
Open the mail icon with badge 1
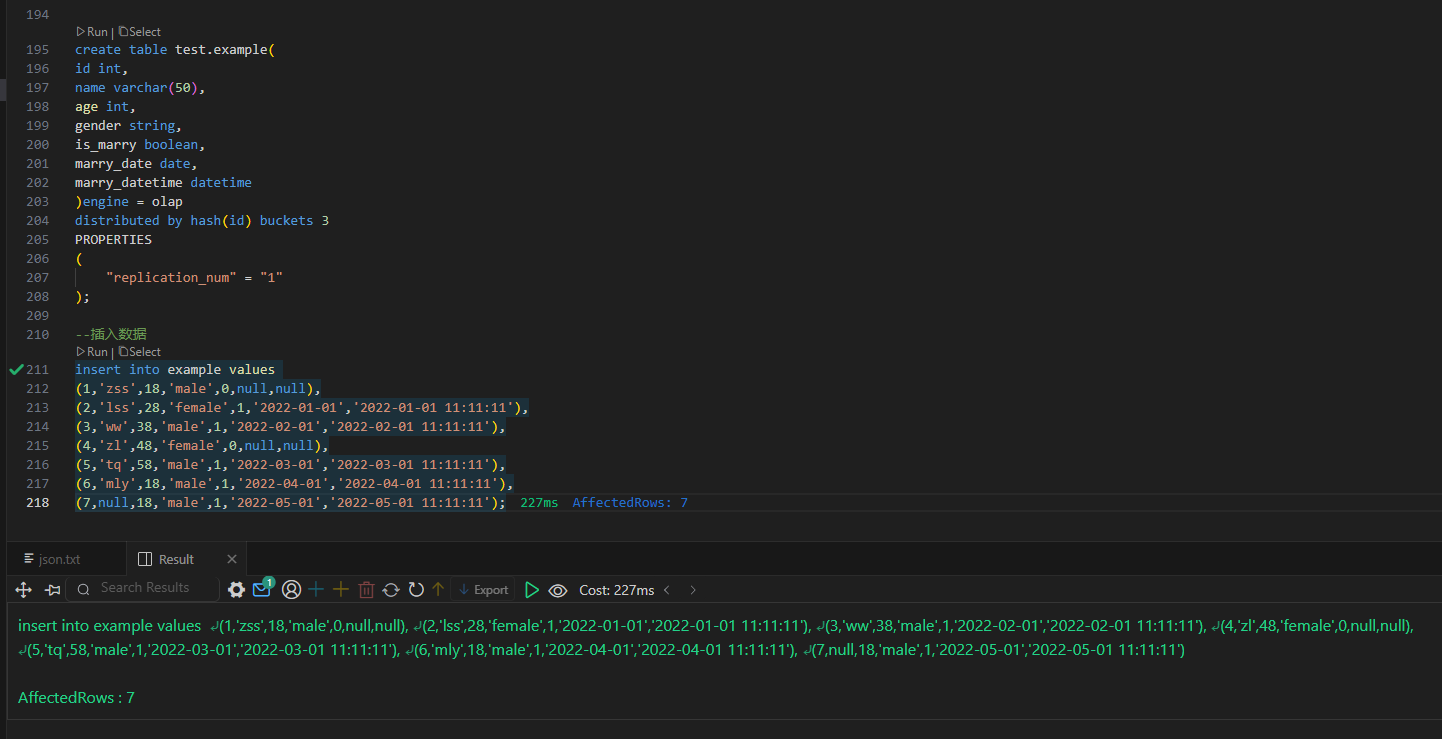tap(263, 588)
